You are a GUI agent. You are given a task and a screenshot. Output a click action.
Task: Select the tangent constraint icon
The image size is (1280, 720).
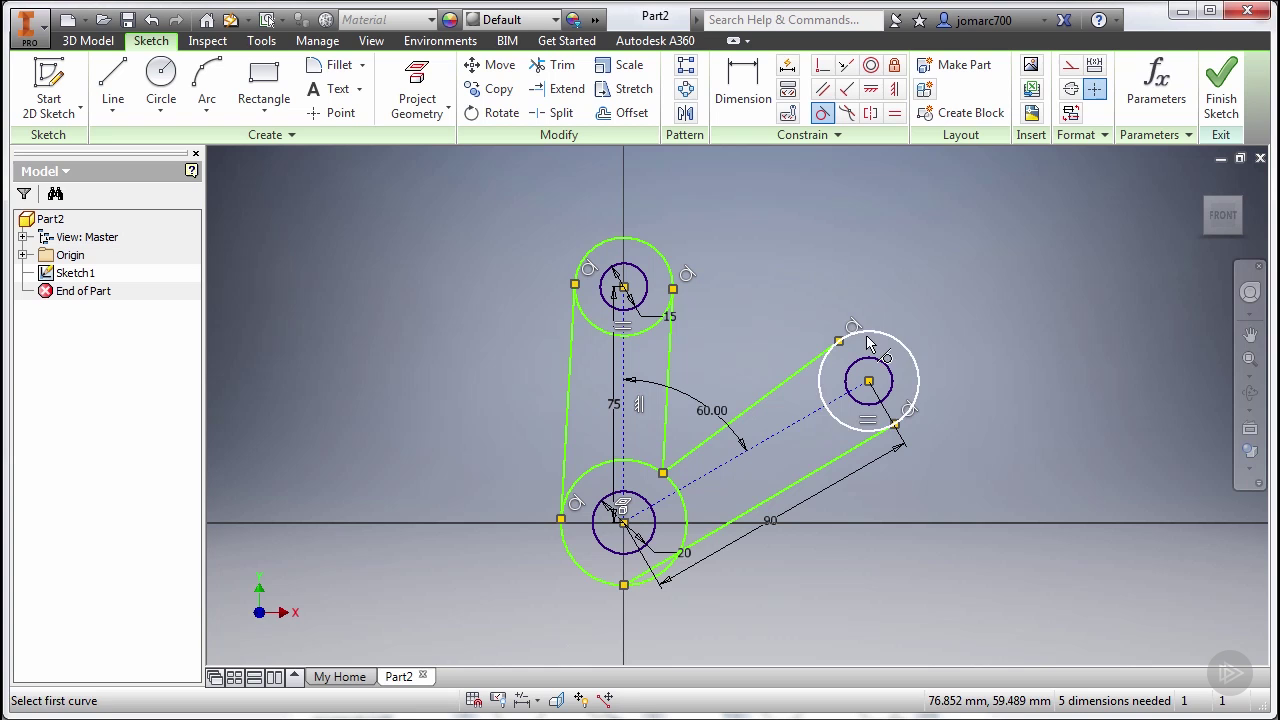pyautogui.click(x=823, y=113)
